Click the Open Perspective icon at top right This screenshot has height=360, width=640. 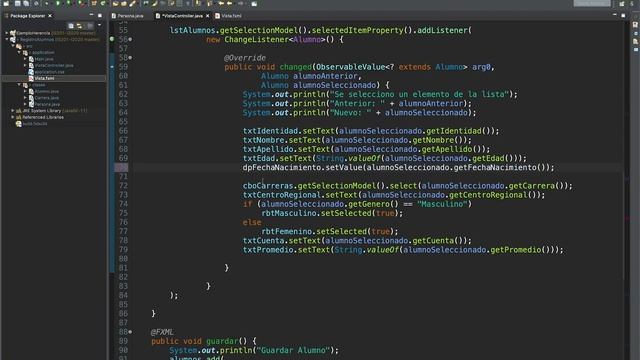tap(622, 4)
